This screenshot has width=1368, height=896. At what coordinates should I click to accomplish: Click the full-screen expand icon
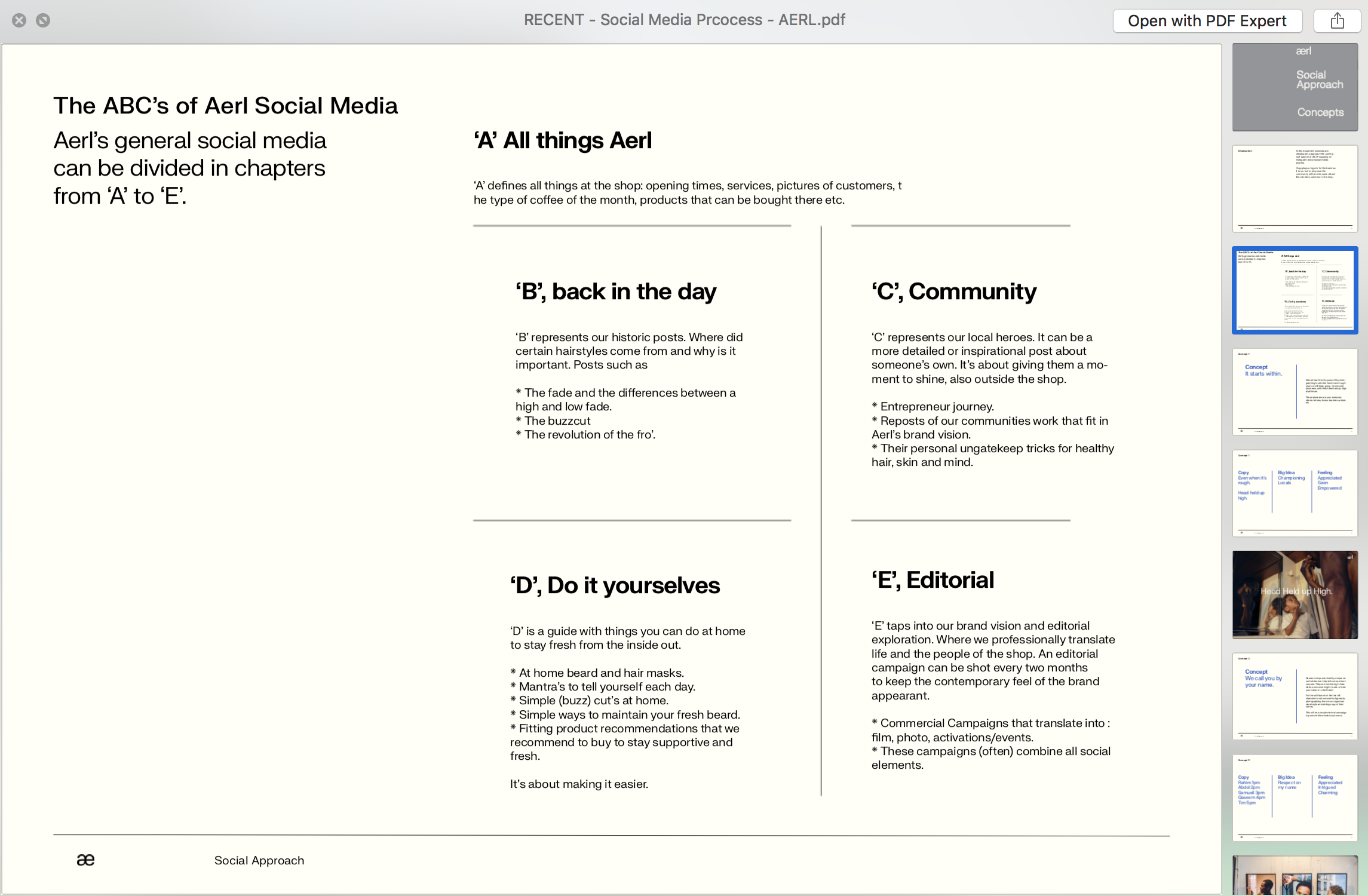(x=43, y=20)
